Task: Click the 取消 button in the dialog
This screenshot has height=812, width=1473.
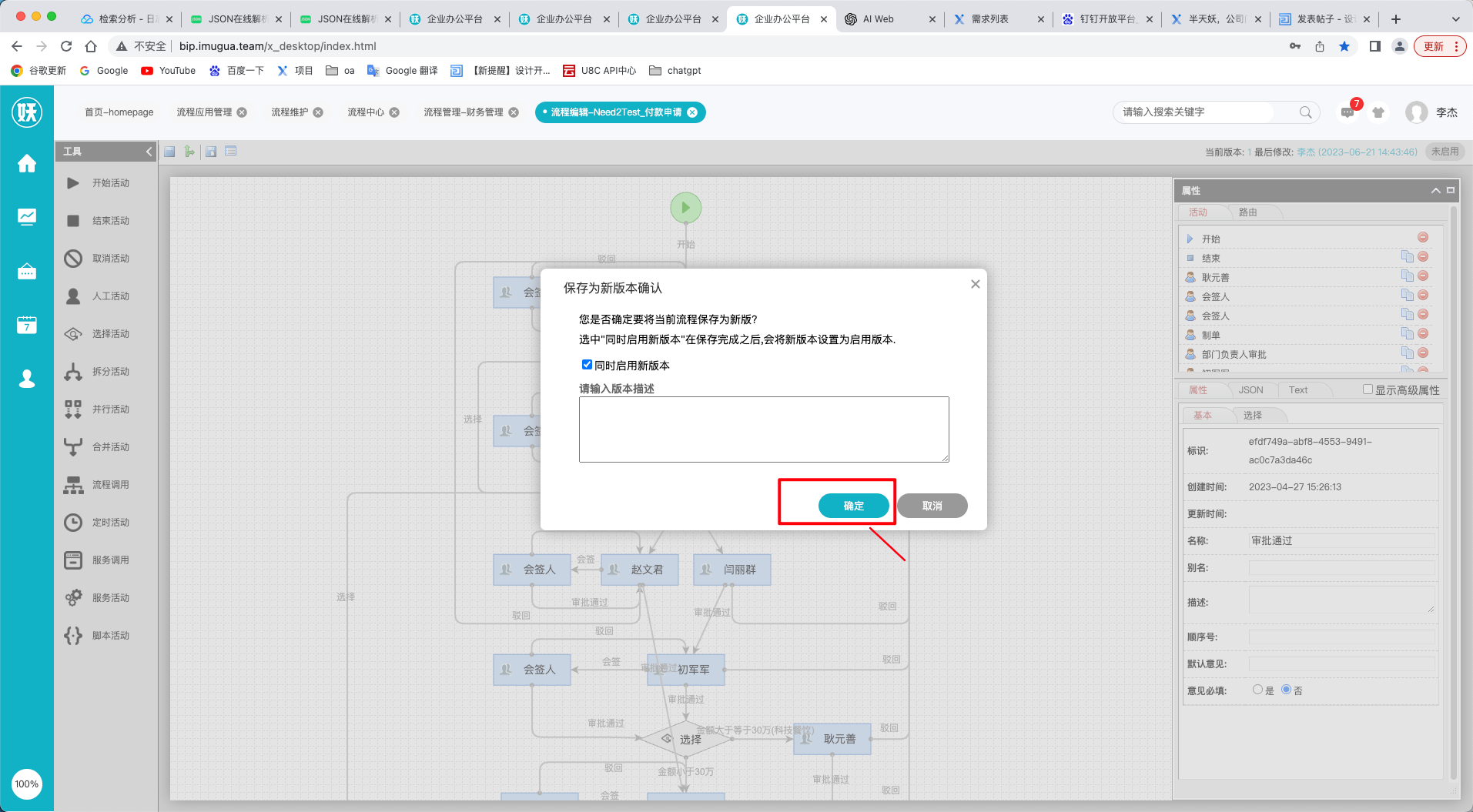Action: [x=932, y=506]
